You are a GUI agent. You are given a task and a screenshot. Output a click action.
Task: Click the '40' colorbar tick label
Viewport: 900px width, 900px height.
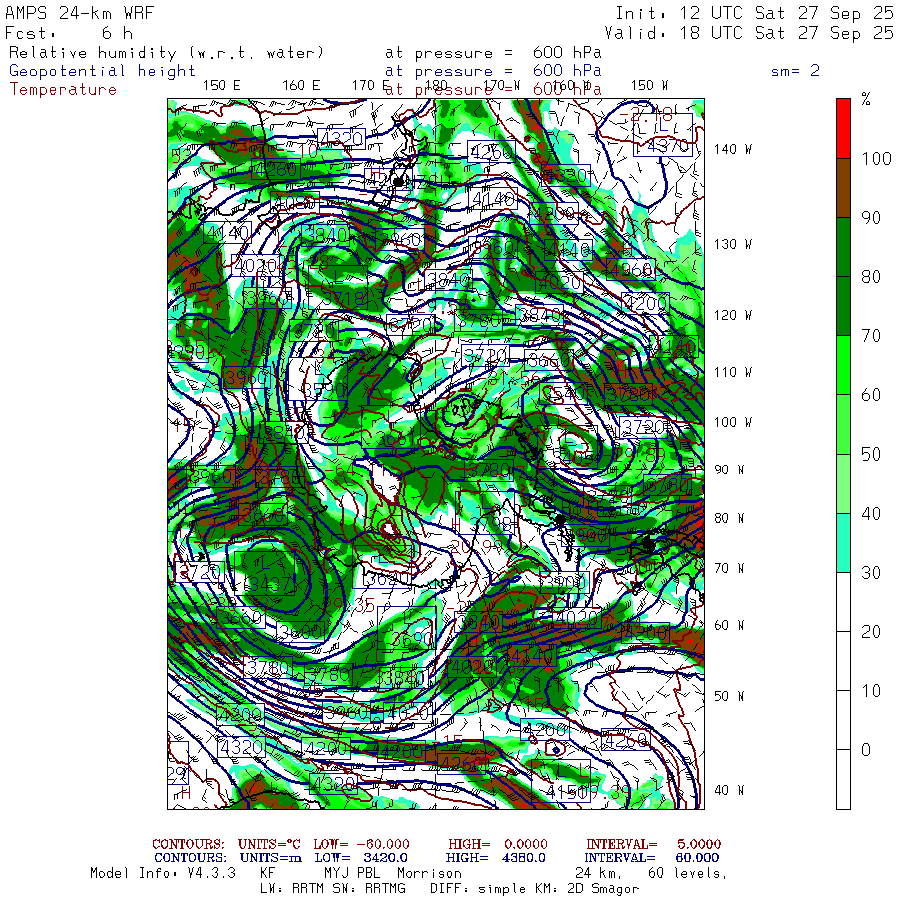coord(871,513)
